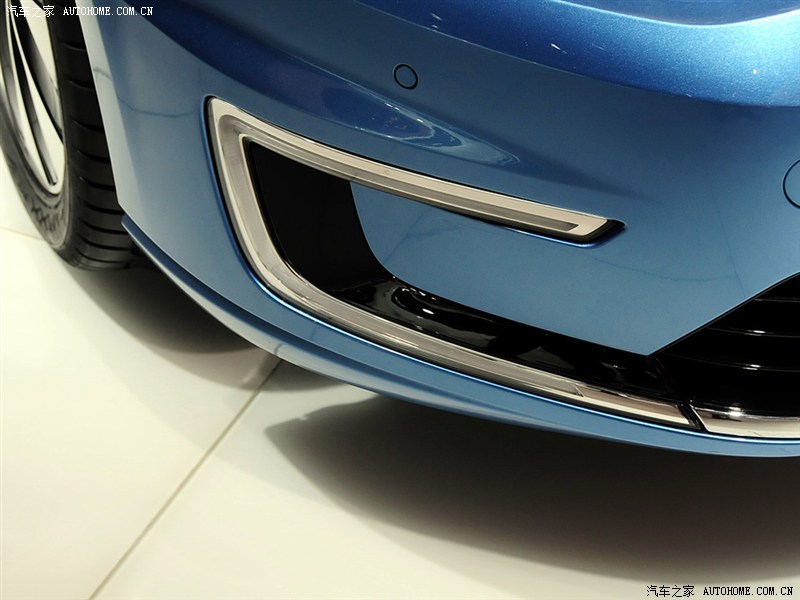The width and height of the screenshot is (800, 600).
Task: Click the AUTOHOME.COM.CN watermark at bottom-right
Action: 747,590
